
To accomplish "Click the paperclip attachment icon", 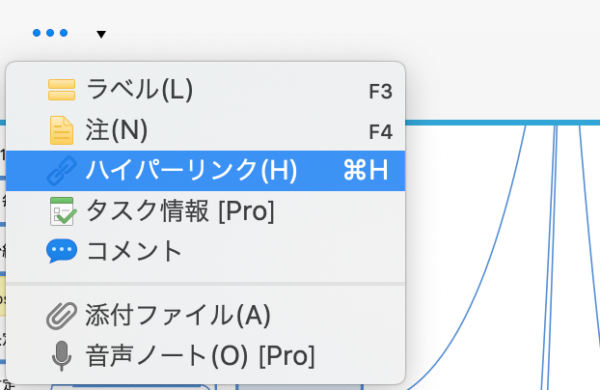I will [62, 316].
